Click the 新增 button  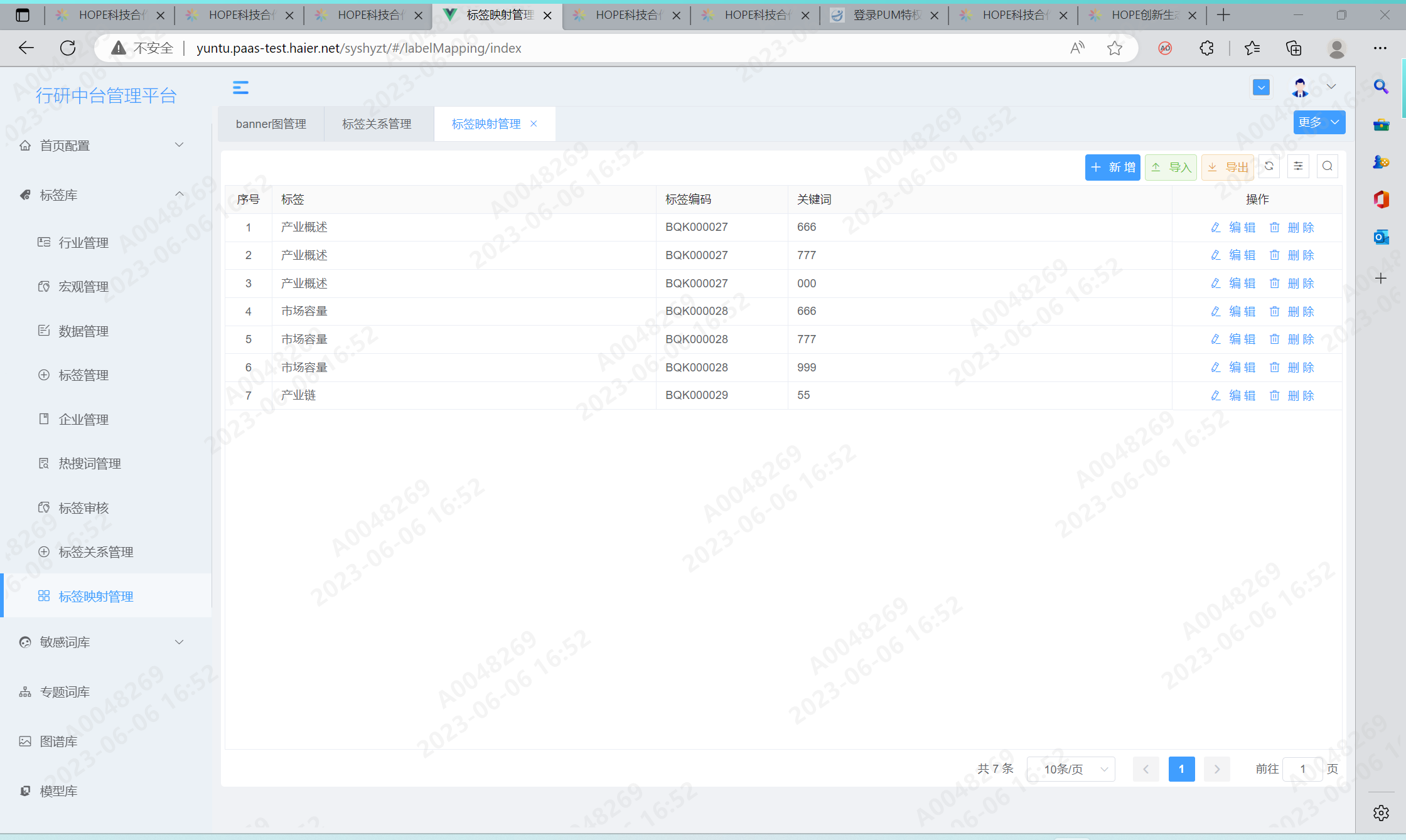point(1113,167)
